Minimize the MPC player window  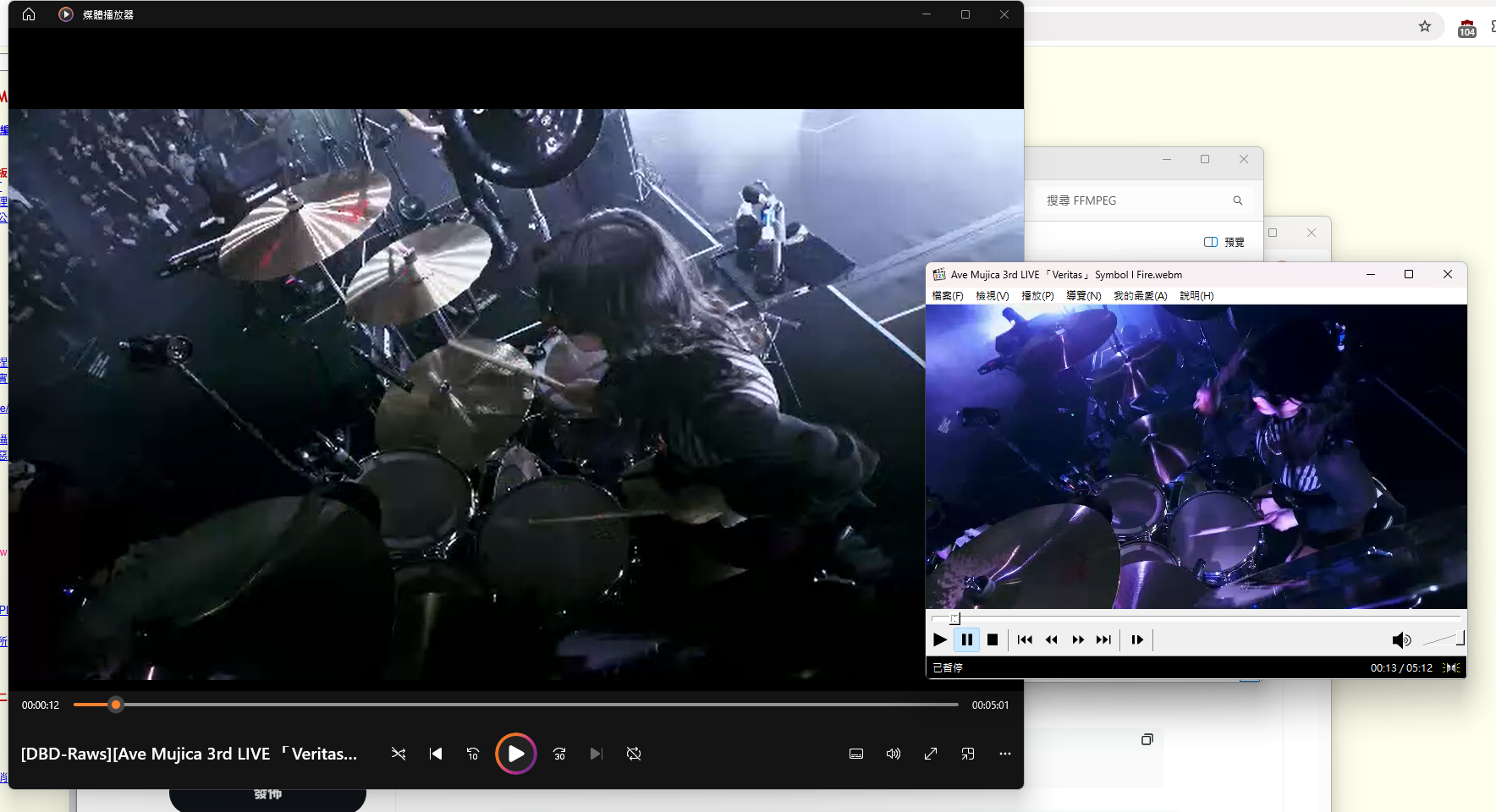point(1371,274)
